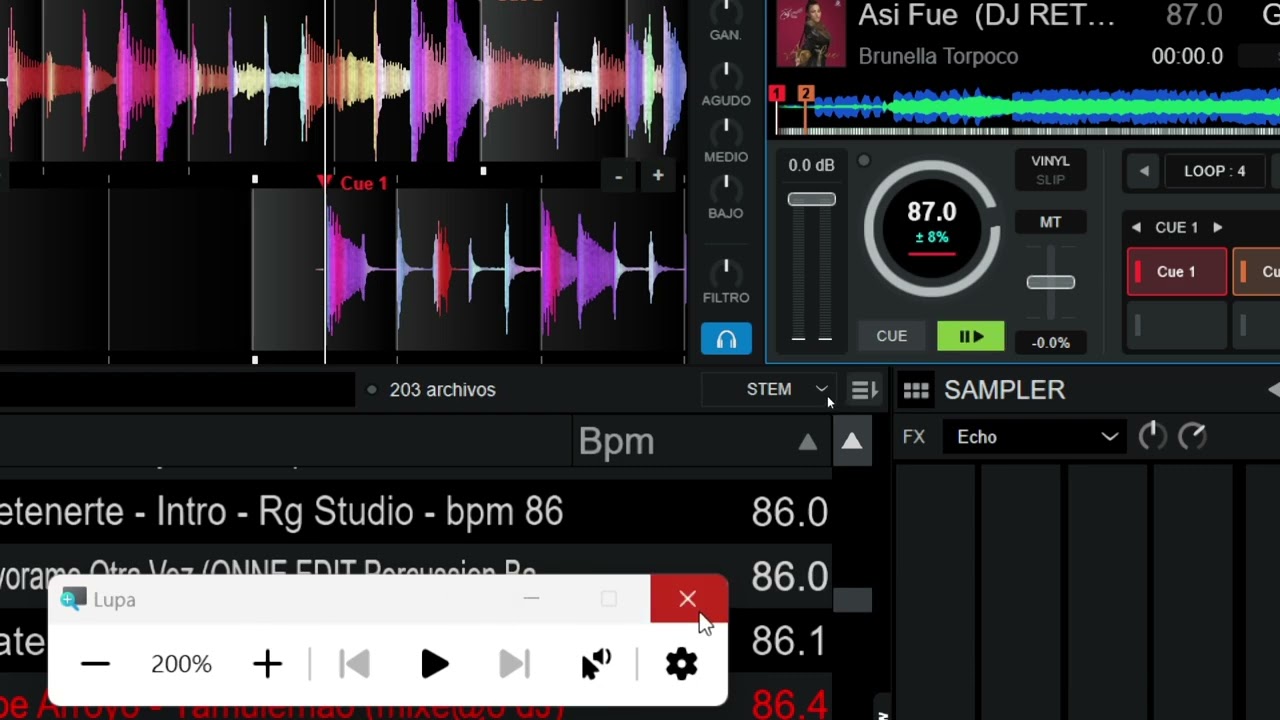The image size is (1280, 720).
Task: Click the 200% zoom level in Lupa
Action: (x=181, y=664)
